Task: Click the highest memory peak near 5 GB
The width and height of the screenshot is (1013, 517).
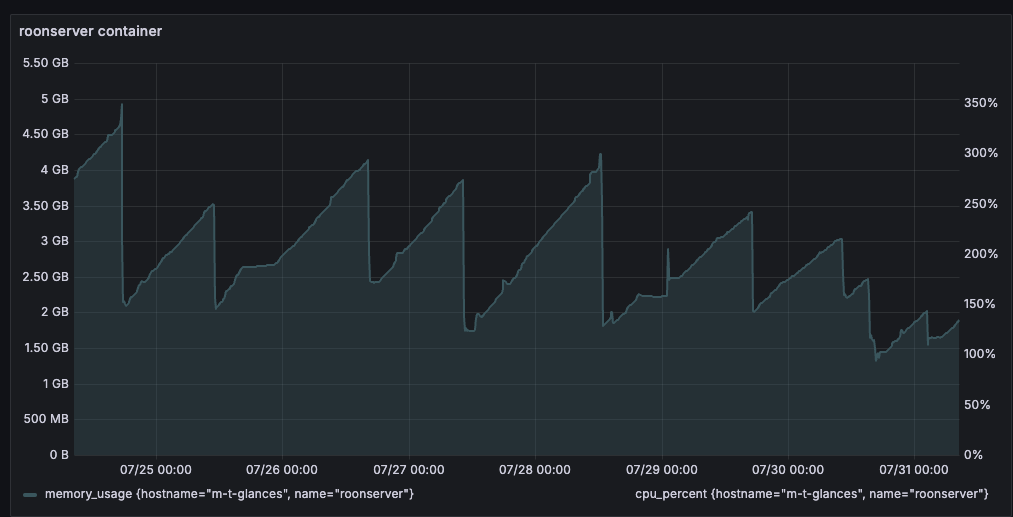Action: 121,105
